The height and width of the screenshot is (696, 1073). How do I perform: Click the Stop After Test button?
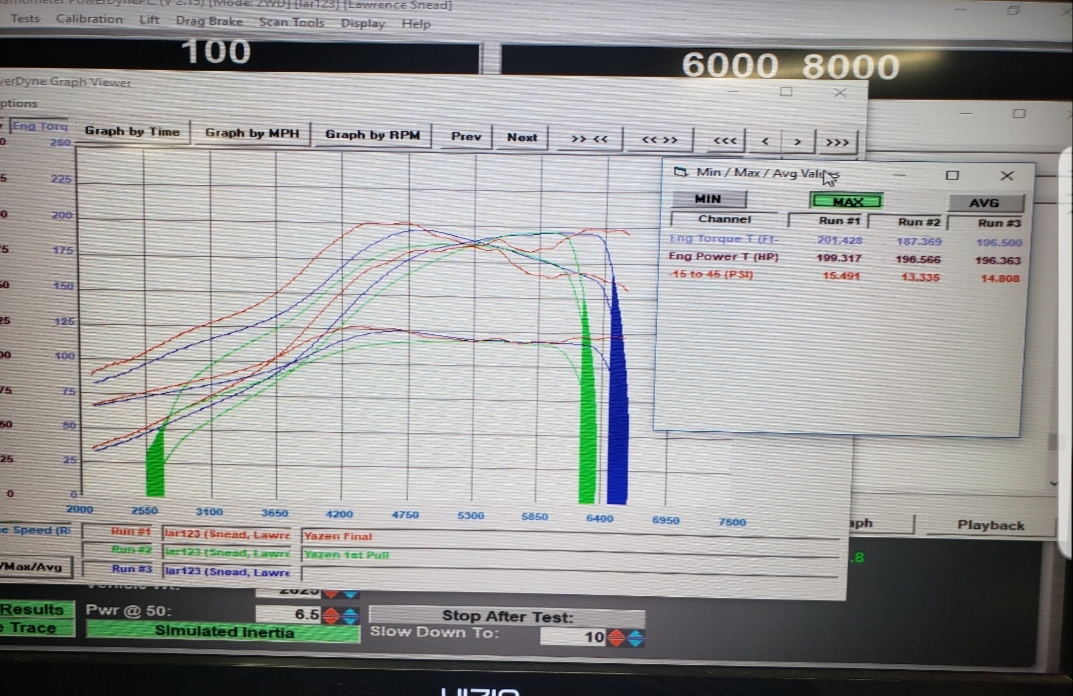[x=506, y=616]
